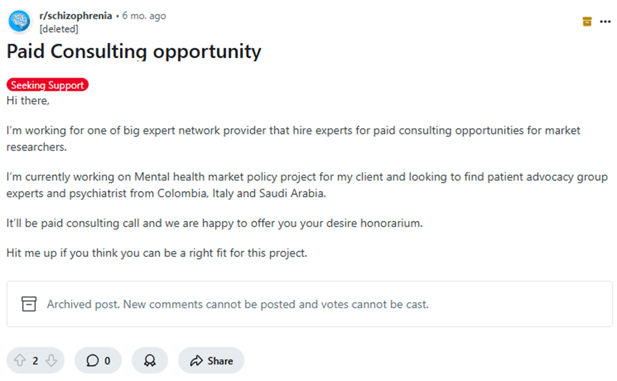Click the Paid Consulting opportunity title

[x=134, y=52]
